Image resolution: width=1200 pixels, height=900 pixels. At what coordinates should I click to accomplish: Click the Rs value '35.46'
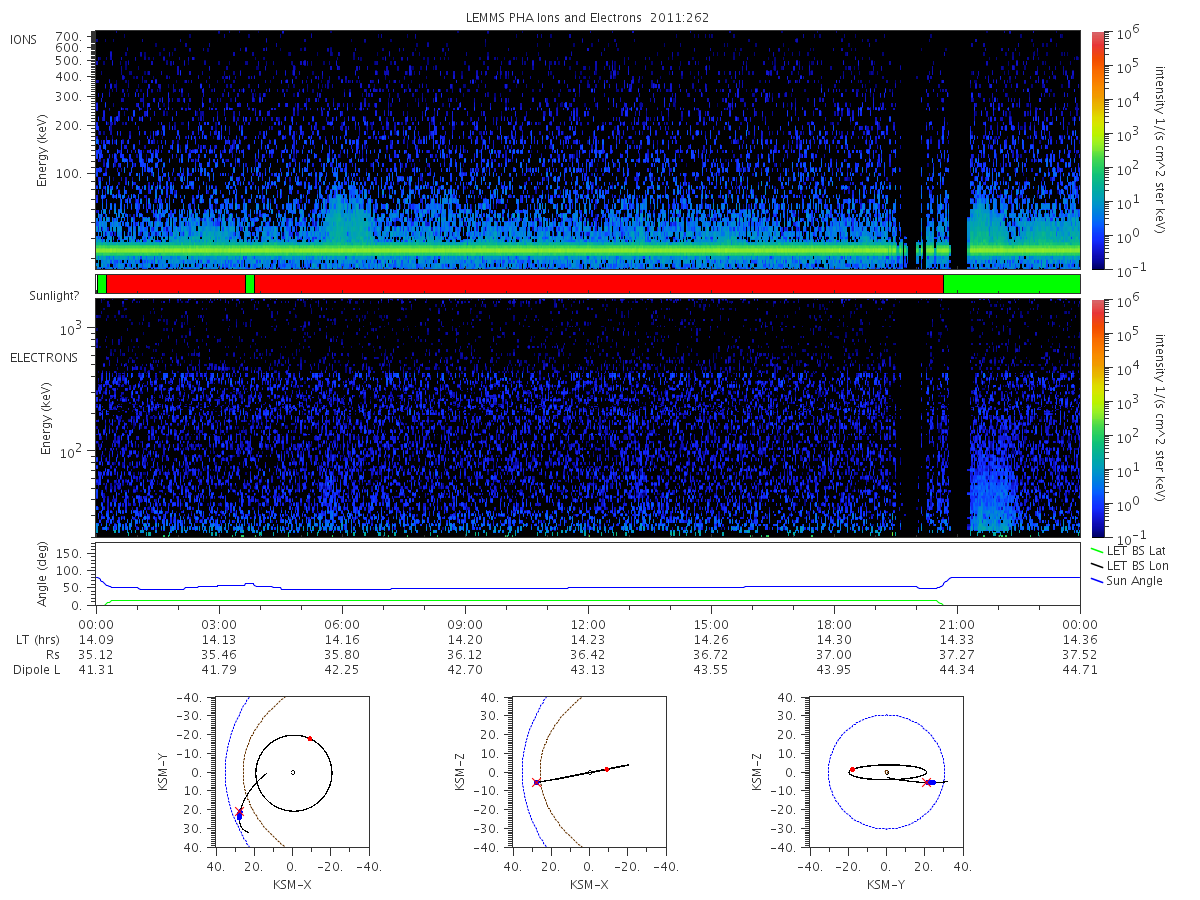point(218,655)
